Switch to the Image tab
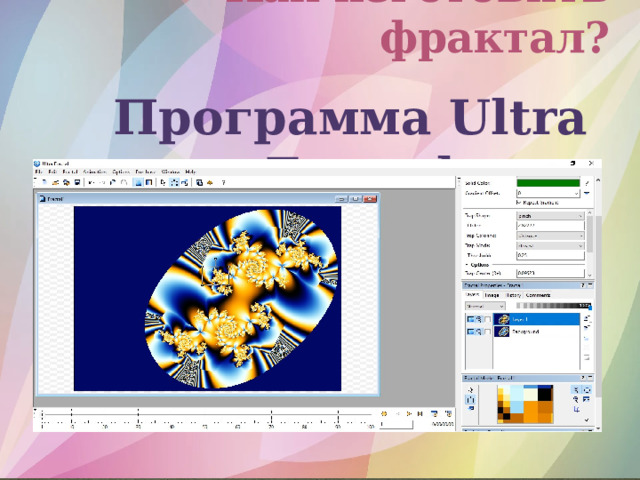Image resolution: width=640 pixels, height=480 pixels. pyautogui.click(x=492, y=295)
